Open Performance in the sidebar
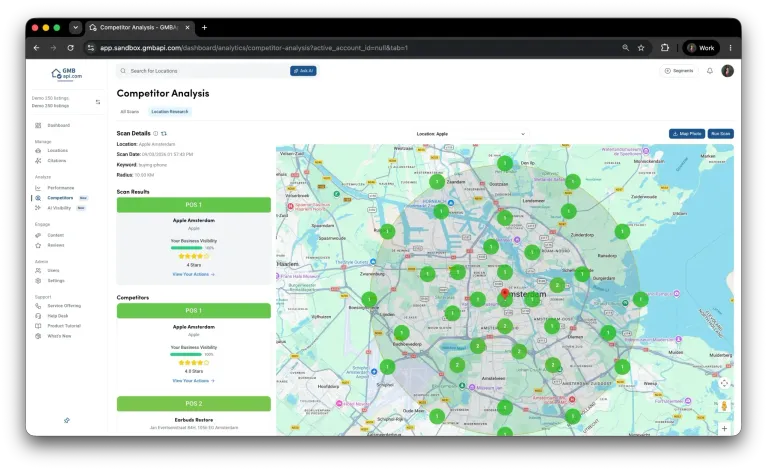The height and width of the screenshot is (471, 768). pyautogui.click(x=60, y=188)
